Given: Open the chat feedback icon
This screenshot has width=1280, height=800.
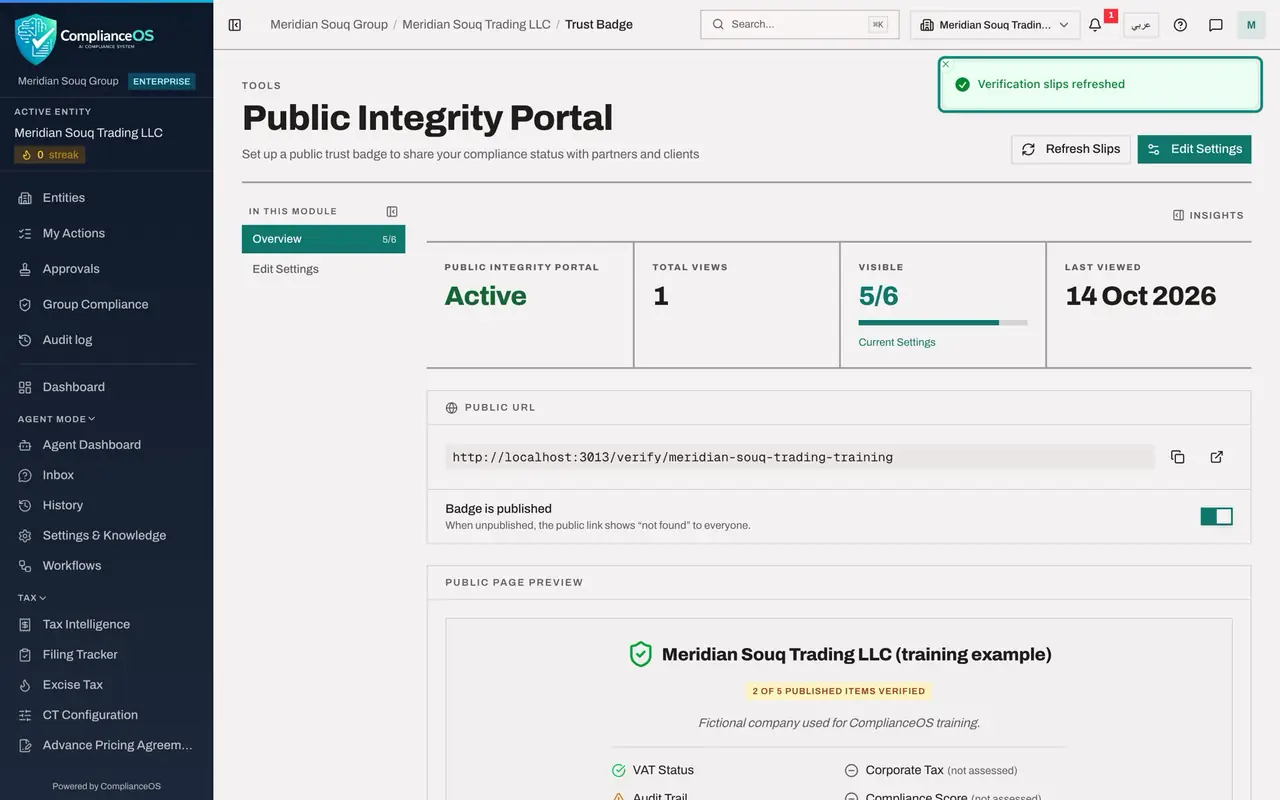Looking at the screenshot, I should (x=1216, y=25).
